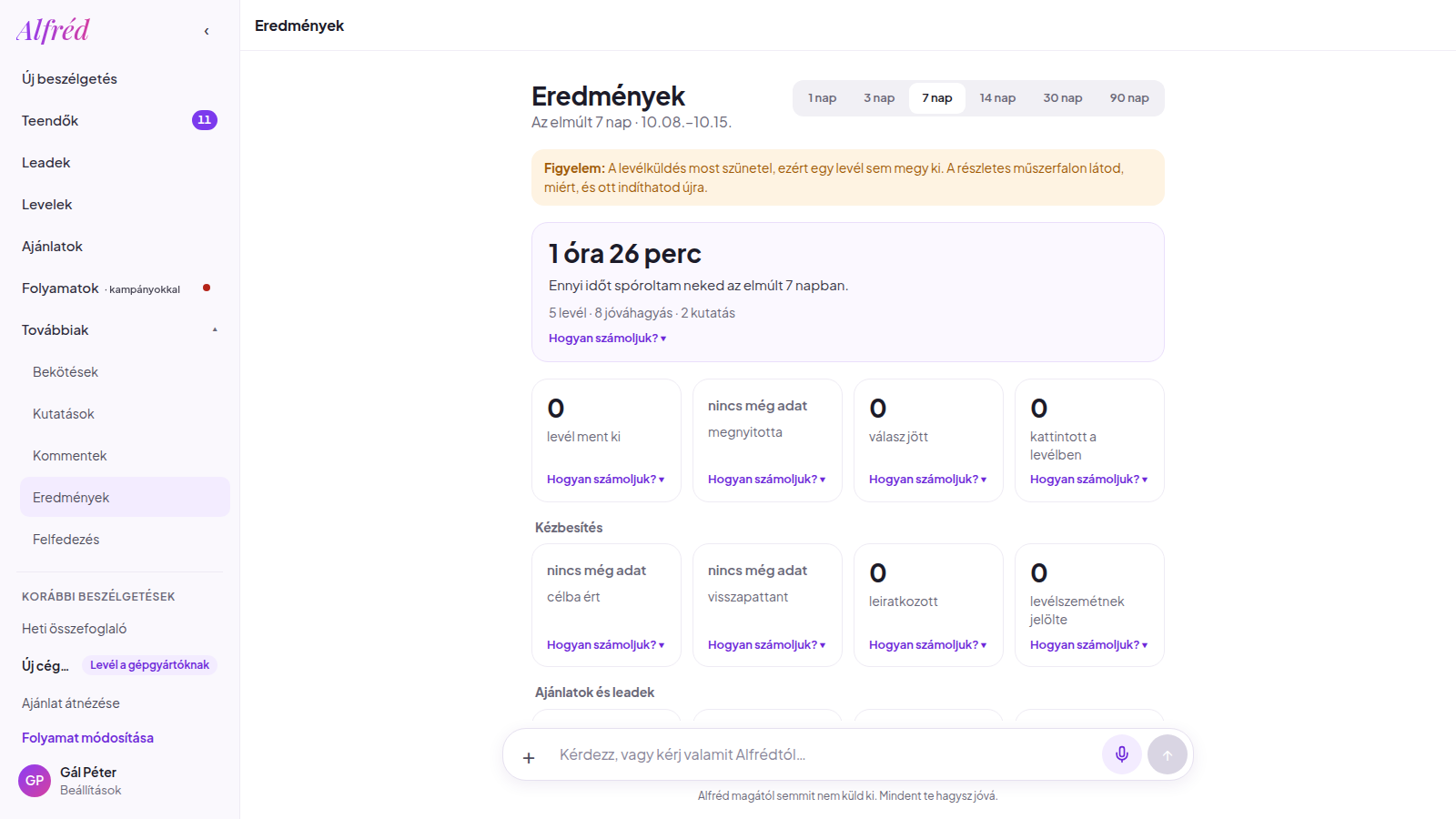Select the 7 nap period
The height and width of the screenshot is (819, 1456).
click(937, 98)
